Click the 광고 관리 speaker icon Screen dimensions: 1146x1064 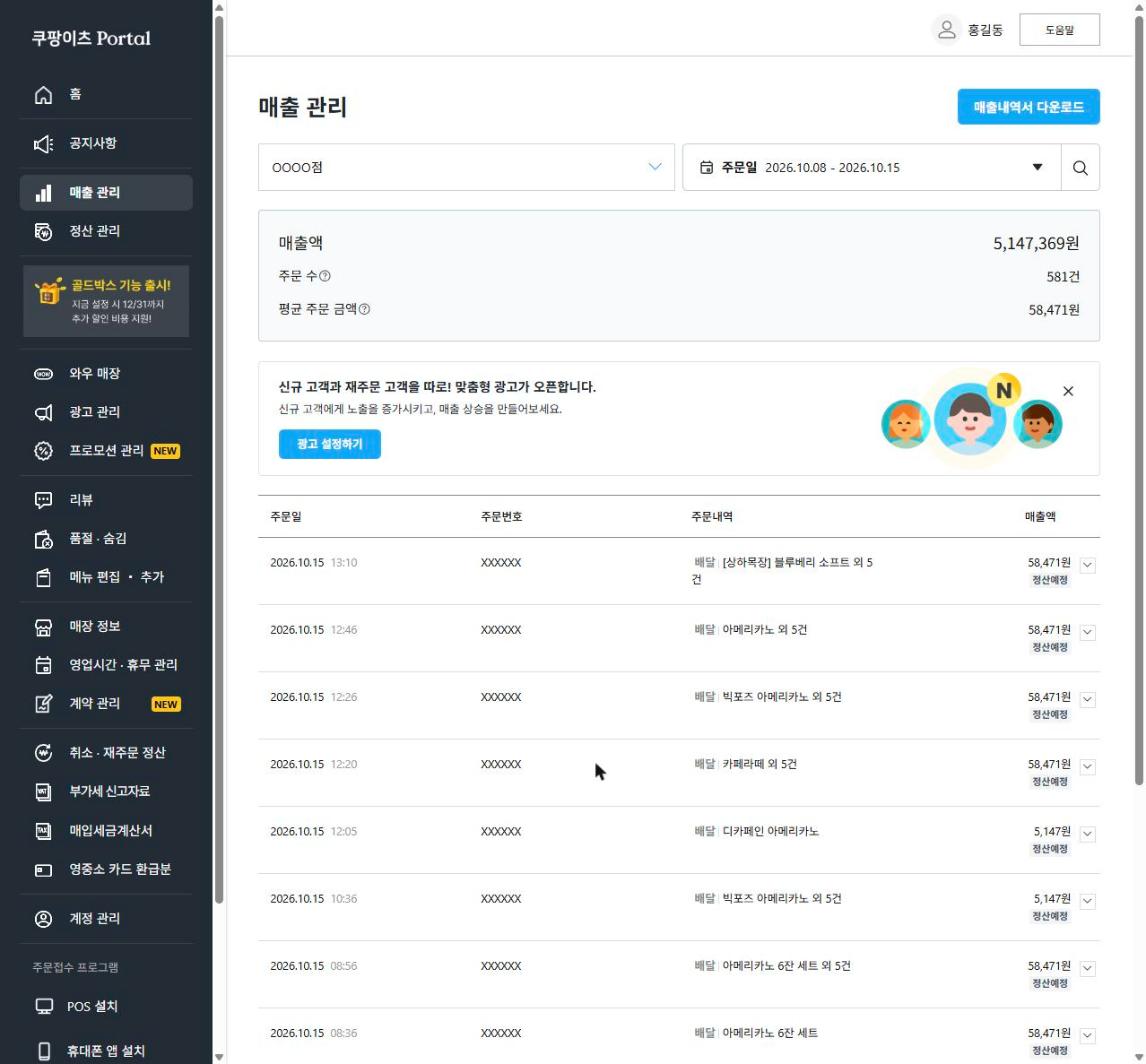(44, 412)
